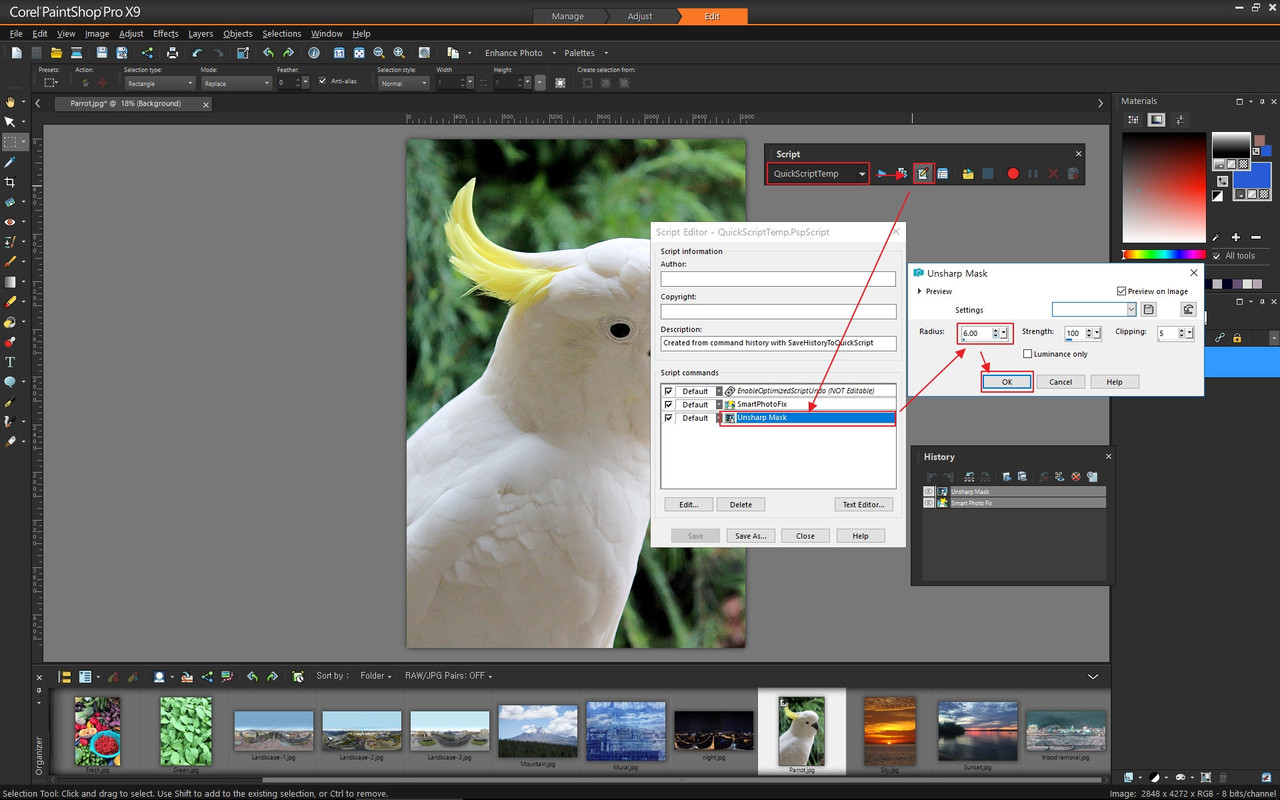Open the Adjust menu in menu bar
This screenshot has width=1280, height=800.
[131, 34]
